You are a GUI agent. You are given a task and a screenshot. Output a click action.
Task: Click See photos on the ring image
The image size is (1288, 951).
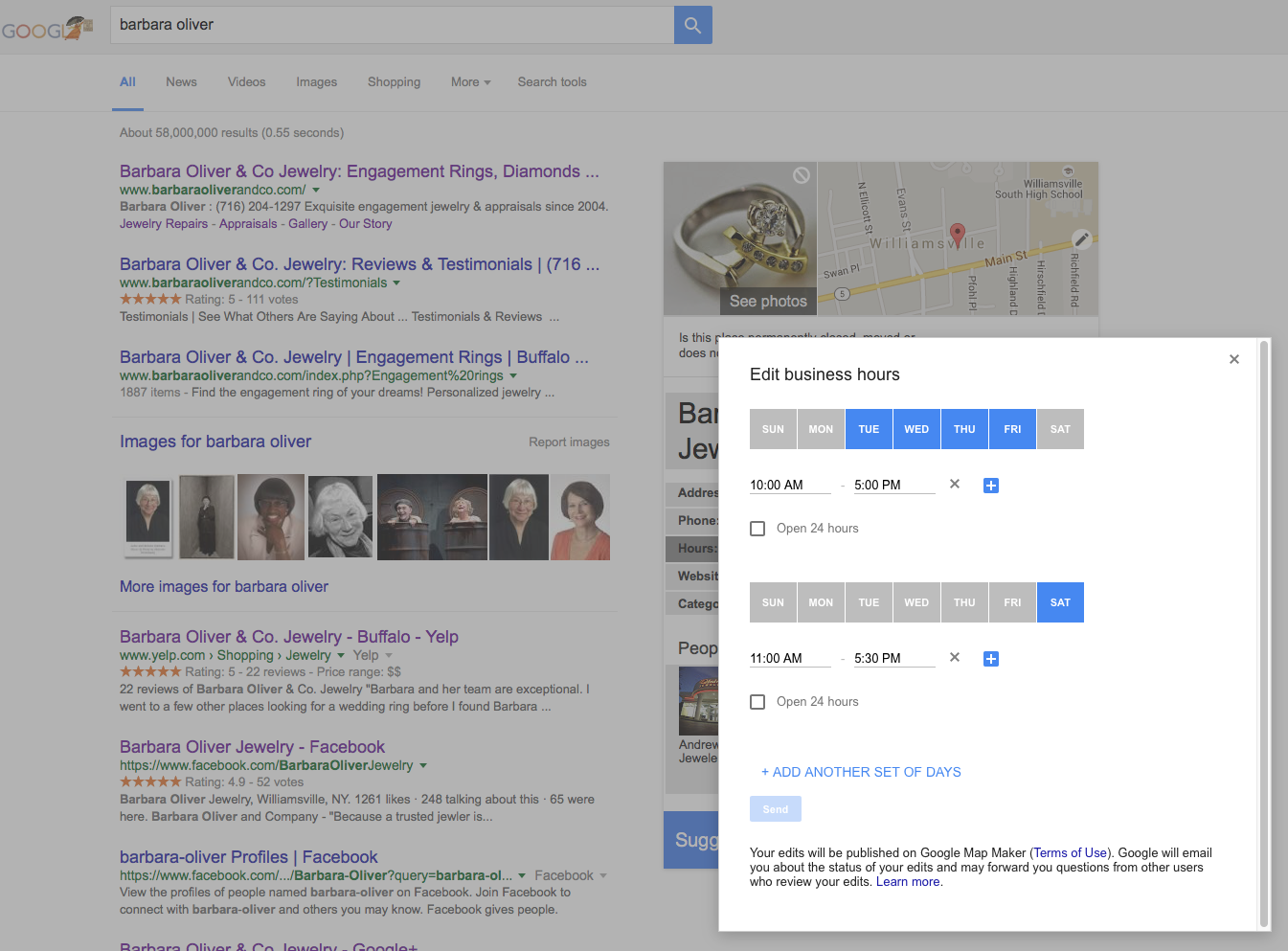point(768,302)
